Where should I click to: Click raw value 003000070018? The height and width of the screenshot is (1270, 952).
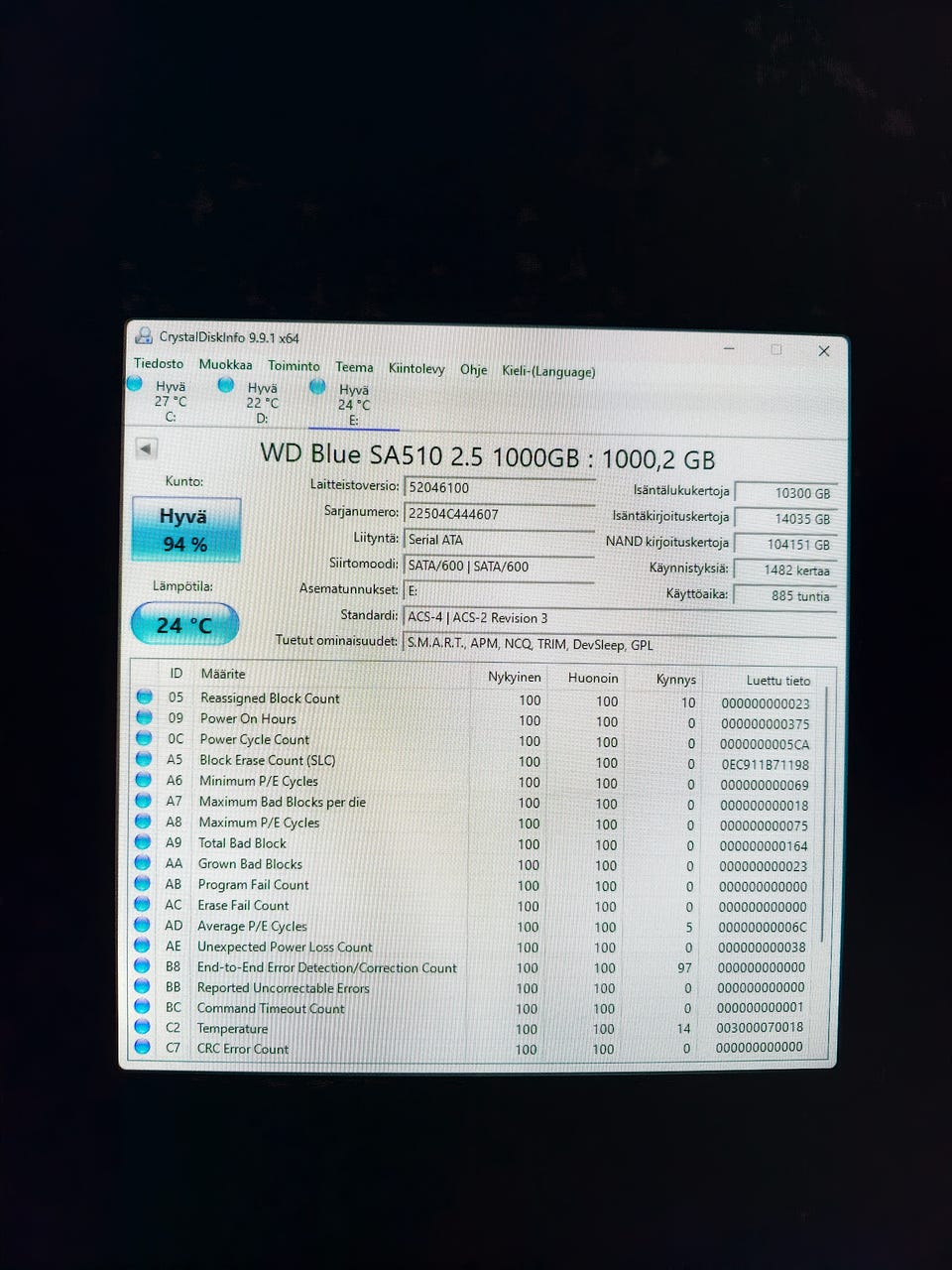point(761,1028)
